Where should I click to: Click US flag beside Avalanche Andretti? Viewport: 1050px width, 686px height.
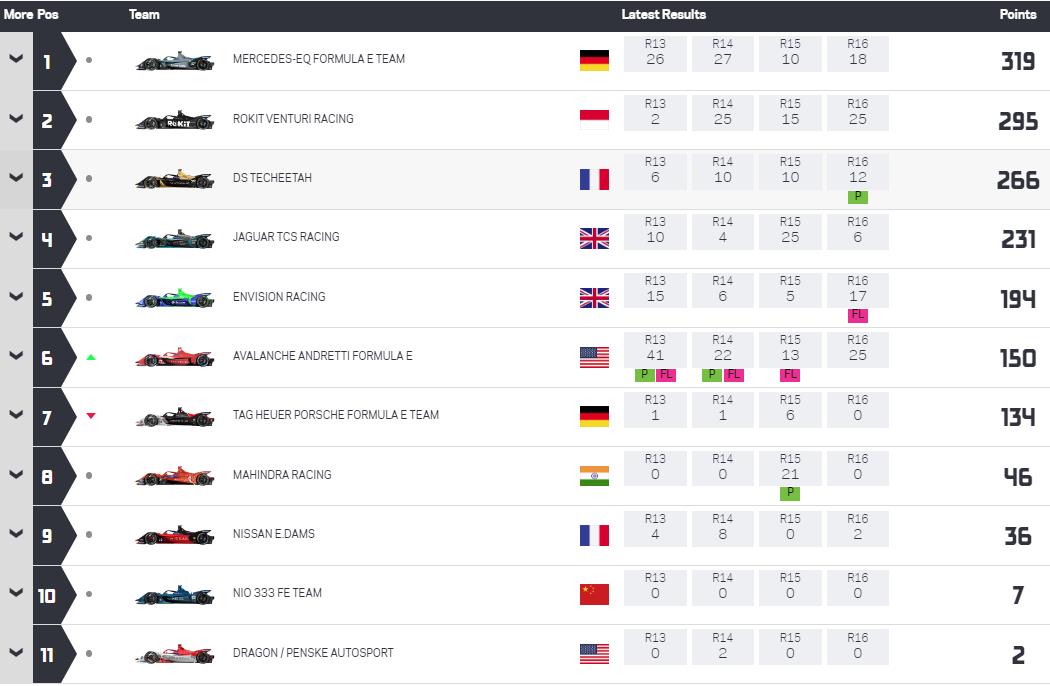[595, 357]
